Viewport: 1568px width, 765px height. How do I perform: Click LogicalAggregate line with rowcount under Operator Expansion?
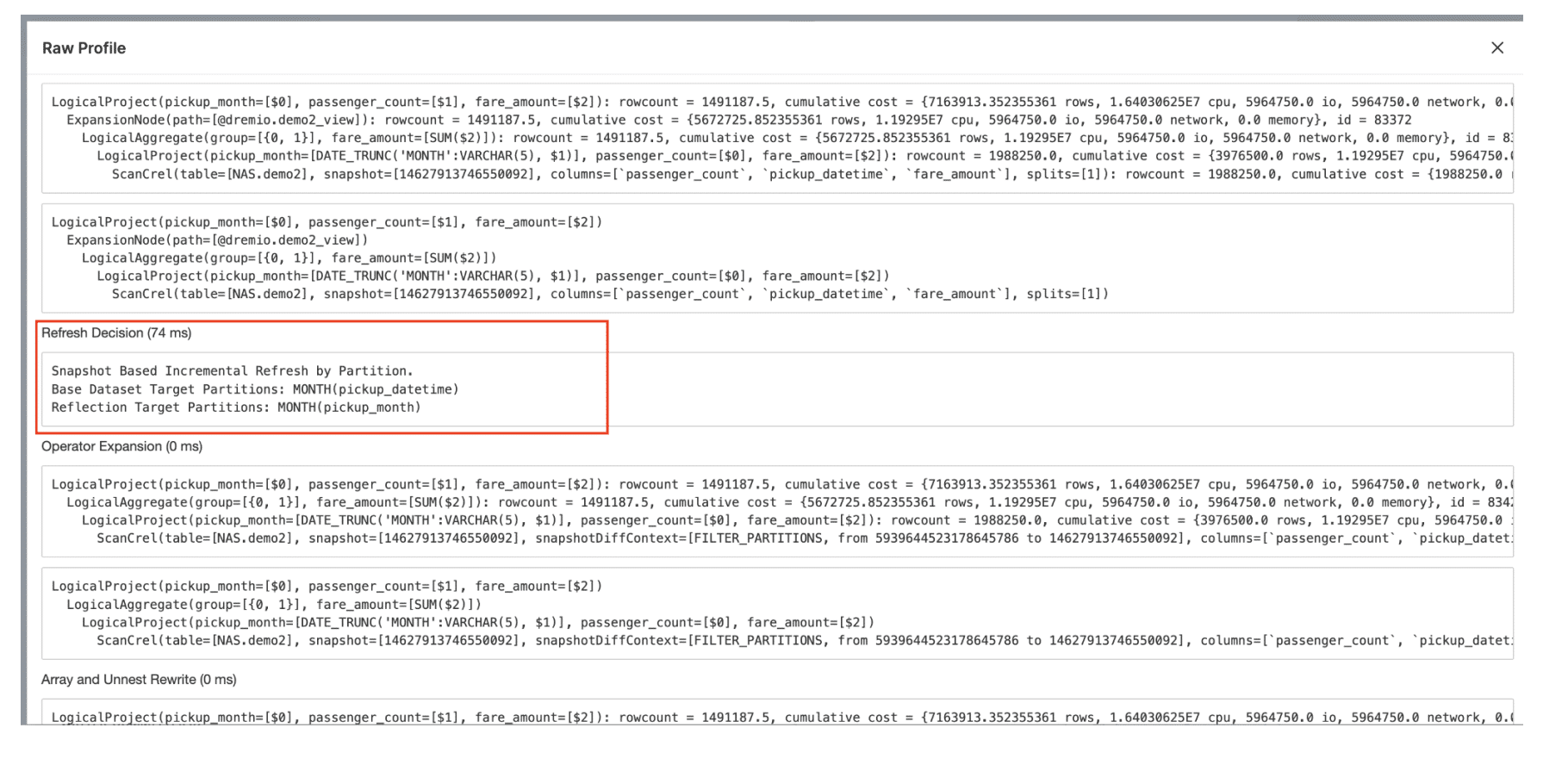click(603, 502)
